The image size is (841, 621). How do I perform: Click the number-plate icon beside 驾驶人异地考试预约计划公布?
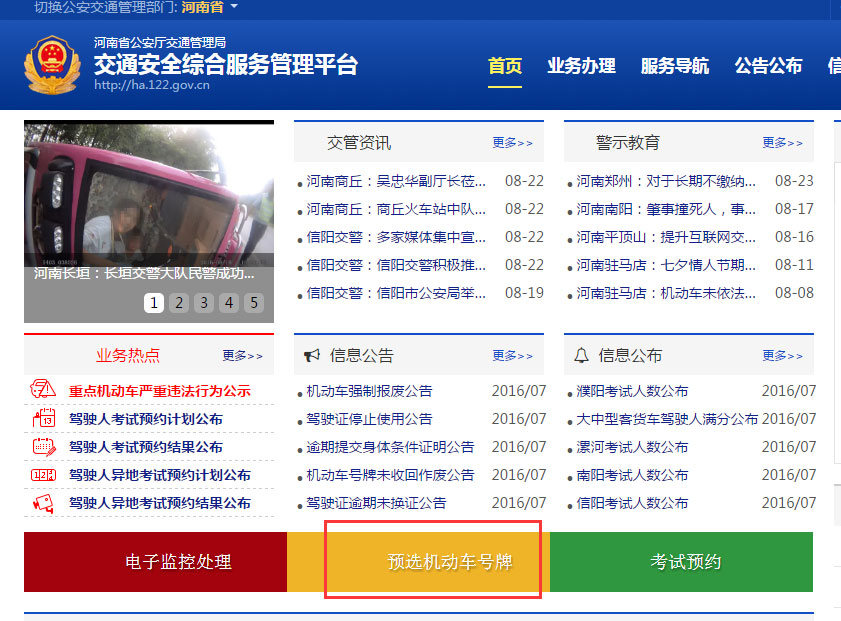pyautogui.click(x=41, y=475)
